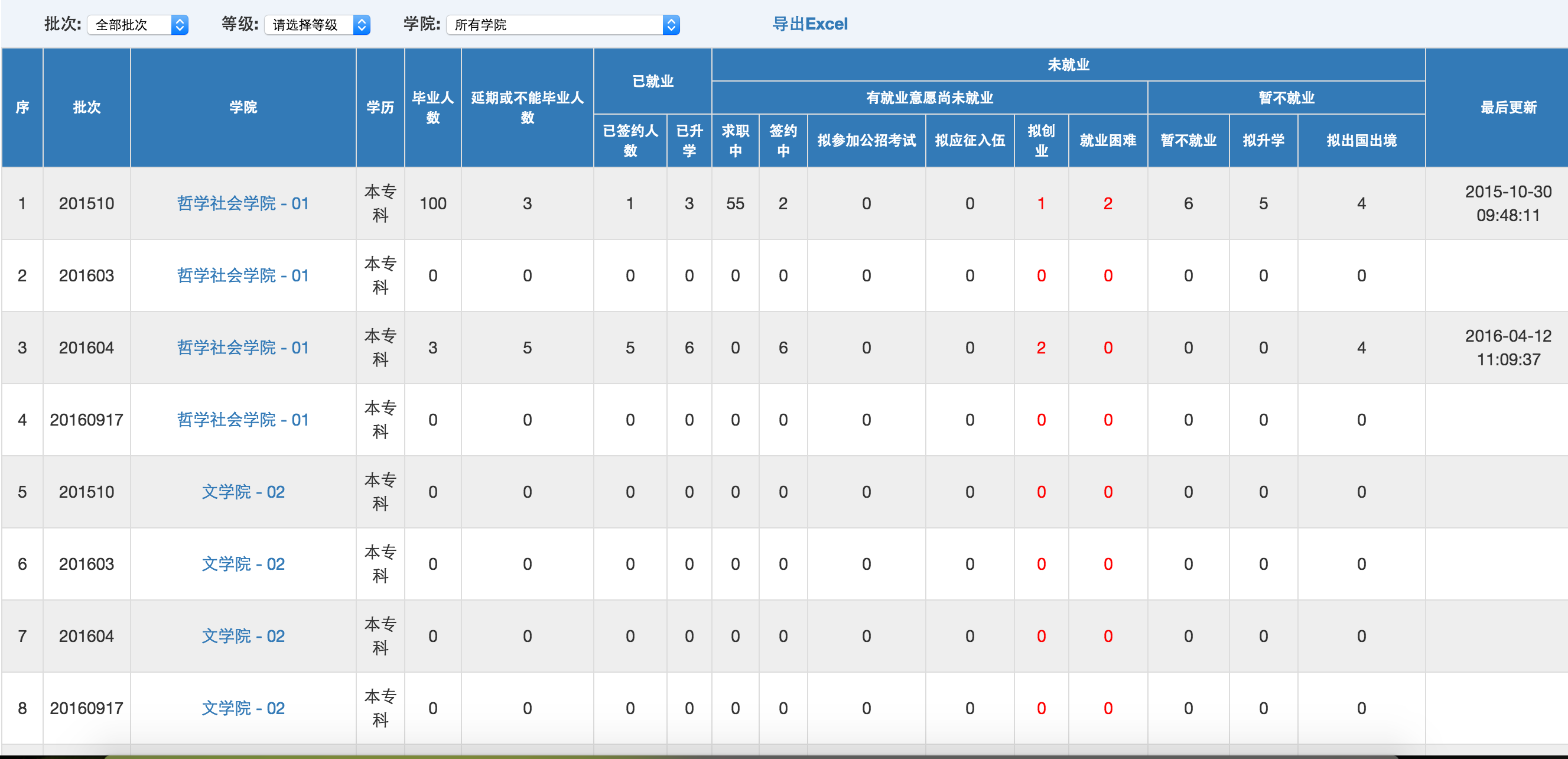The height and width of the screenshot is (759, 1568).
Task: Click the 求职中 value 55 in row 1
Action: tap(736, 203)
